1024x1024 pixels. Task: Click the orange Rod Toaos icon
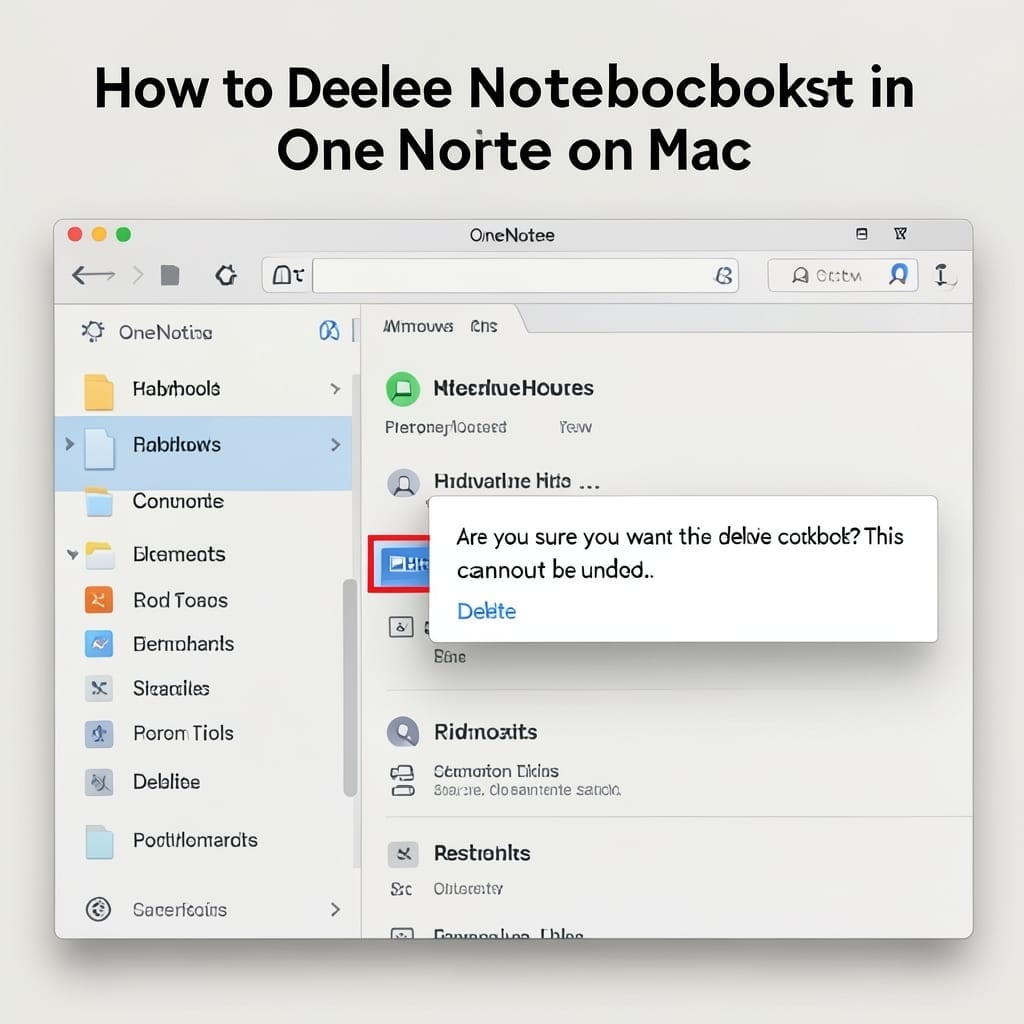click(99, 600)
